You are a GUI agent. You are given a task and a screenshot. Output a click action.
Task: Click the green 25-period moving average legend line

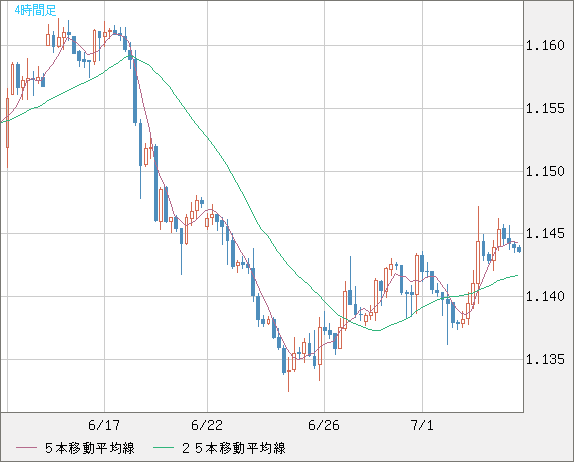(163, 448)
